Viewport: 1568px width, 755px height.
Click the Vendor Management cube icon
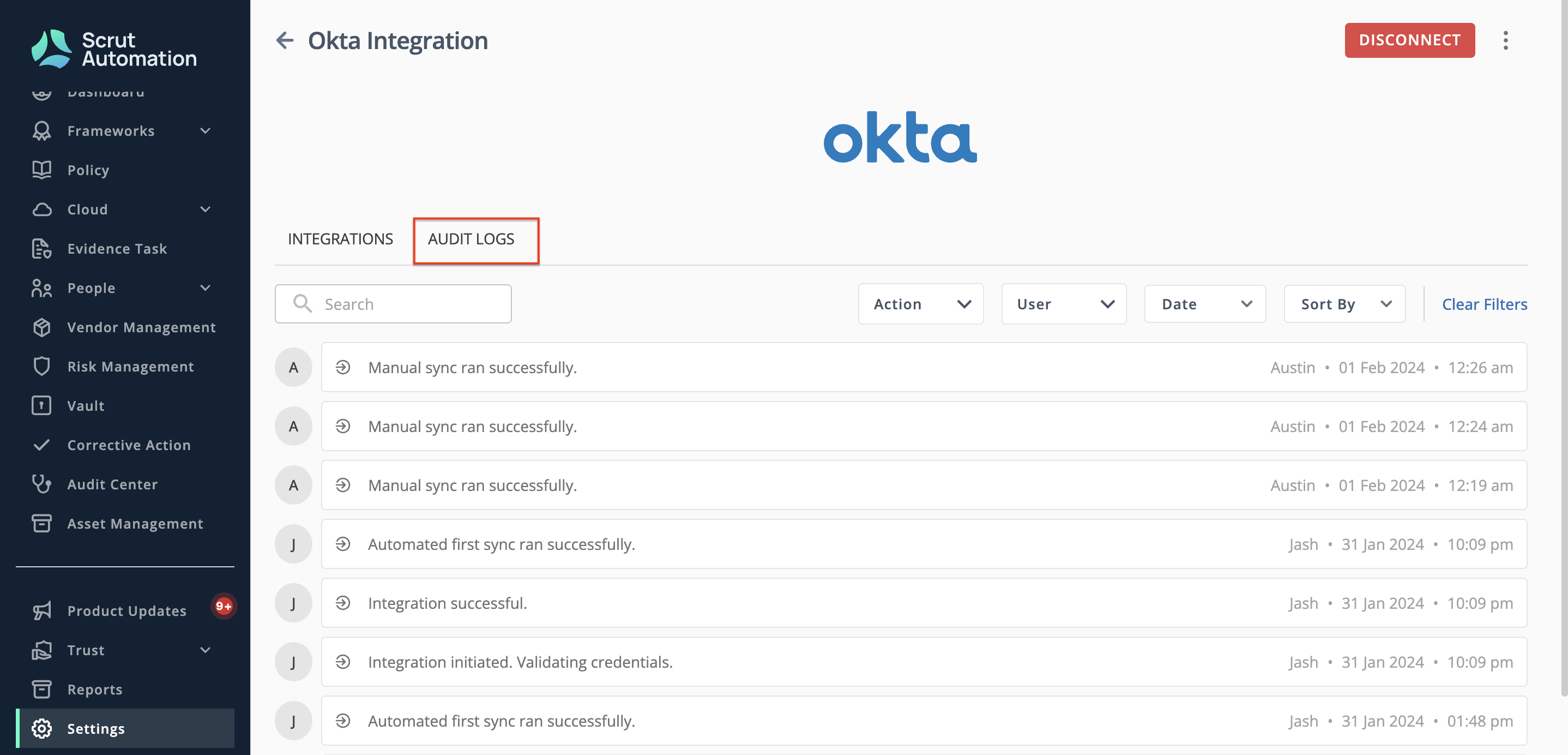pyautogui.click(x=41, y=327)
